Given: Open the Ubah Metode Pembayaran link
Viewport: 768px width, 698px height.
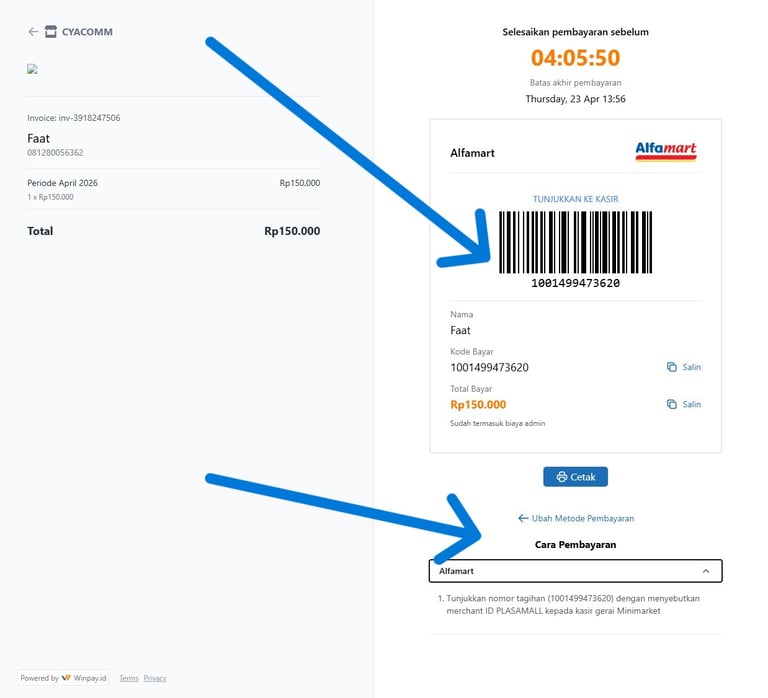Looking at the screenshot, I should coord(582,518).
